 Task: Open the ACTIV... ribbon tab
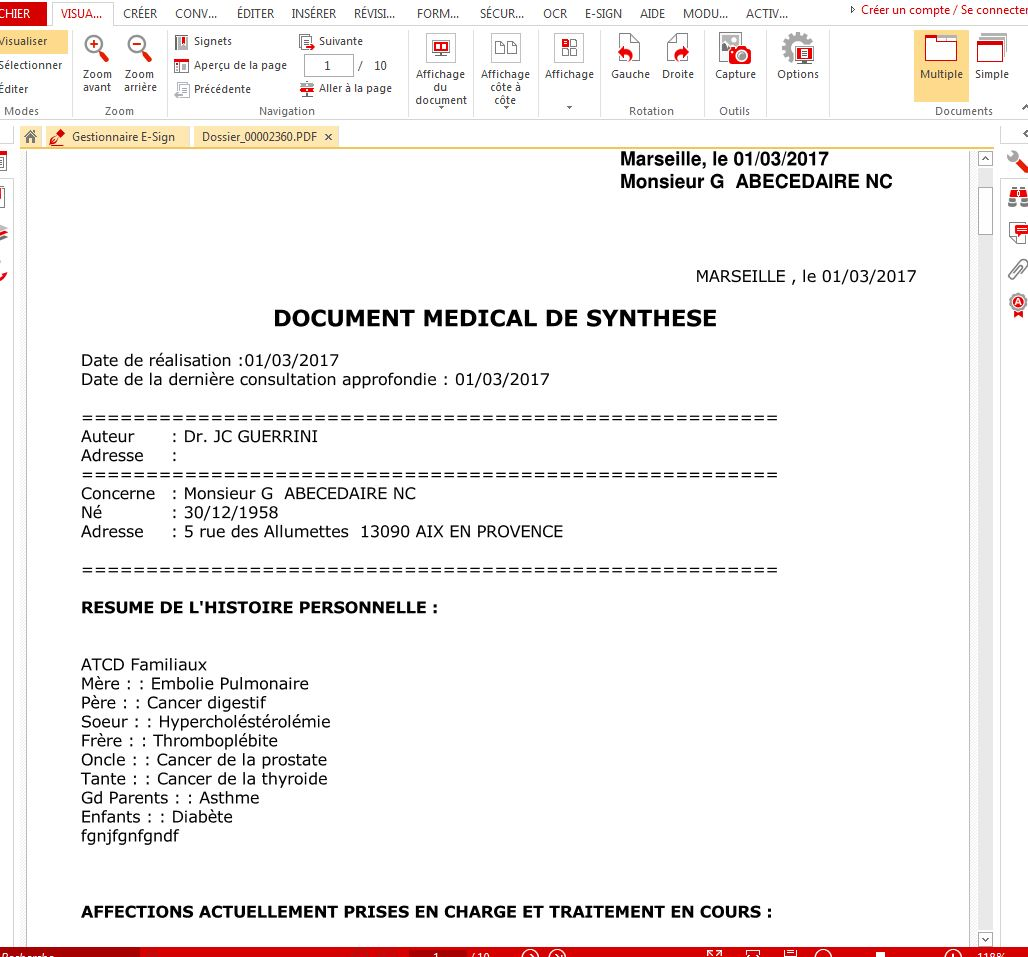[x=766, y=14]
